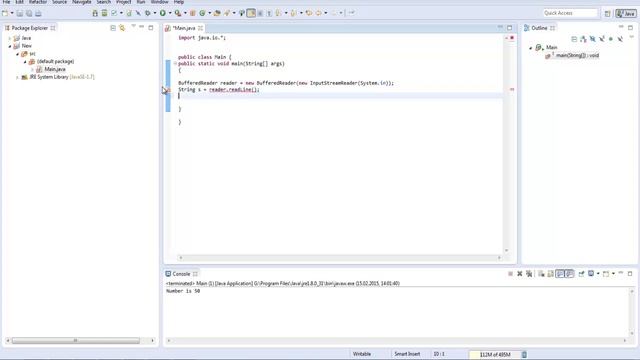Collapse Main class in Outline
The width and height of the screenshot is (640, 360).
[531, 48]
